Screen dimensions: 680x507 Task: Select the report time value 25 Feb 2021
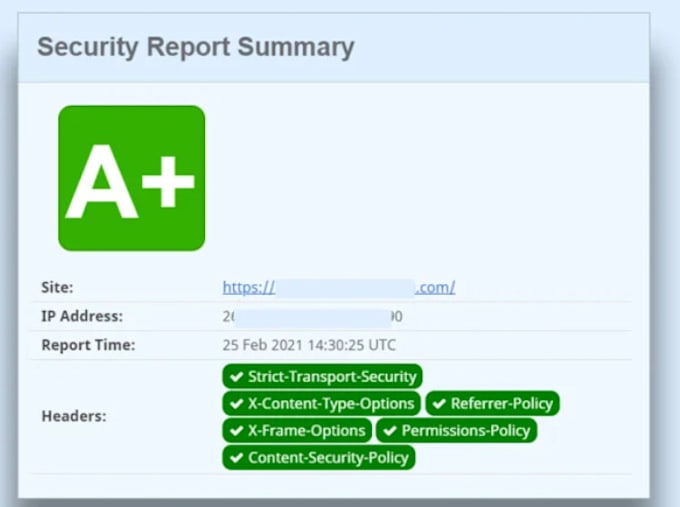tap(309, 345)
